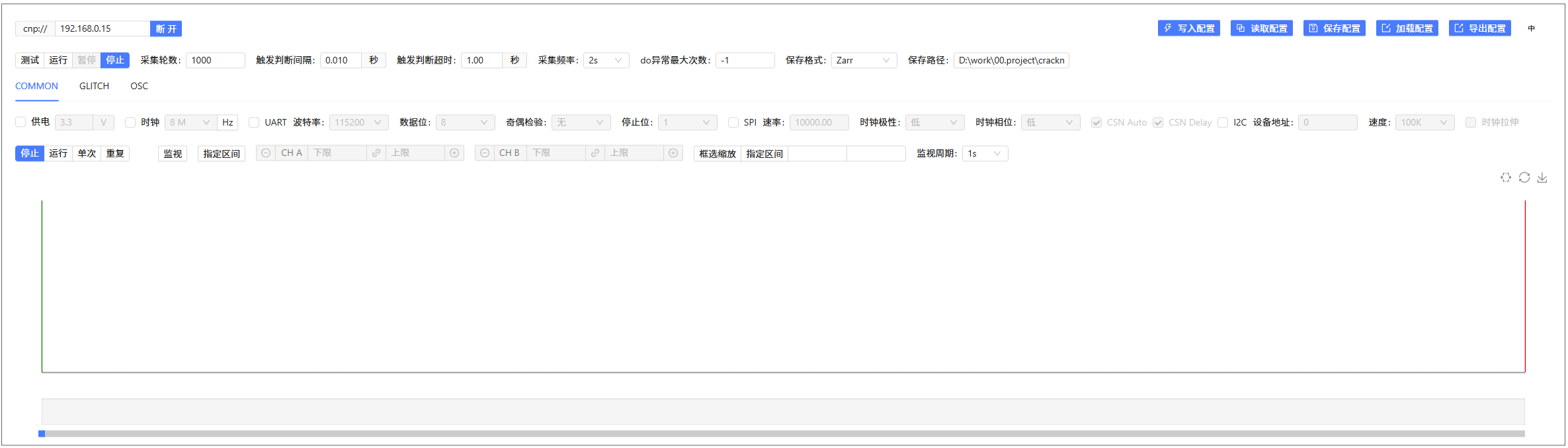Open the 时钟极性 clock polarity dropdown
The width and height of the screenshot is (1568, 448).
pyautogui.click(x=934, y=122)
